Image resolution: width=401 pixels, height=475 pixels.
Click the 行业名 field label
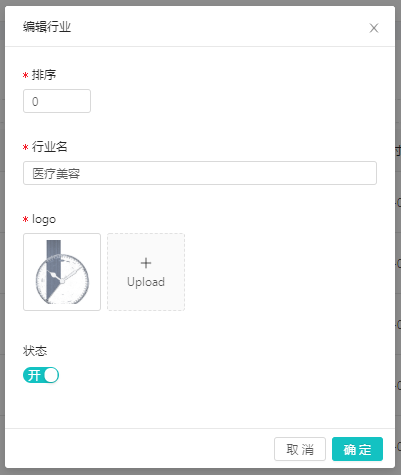tap(49, 147)
